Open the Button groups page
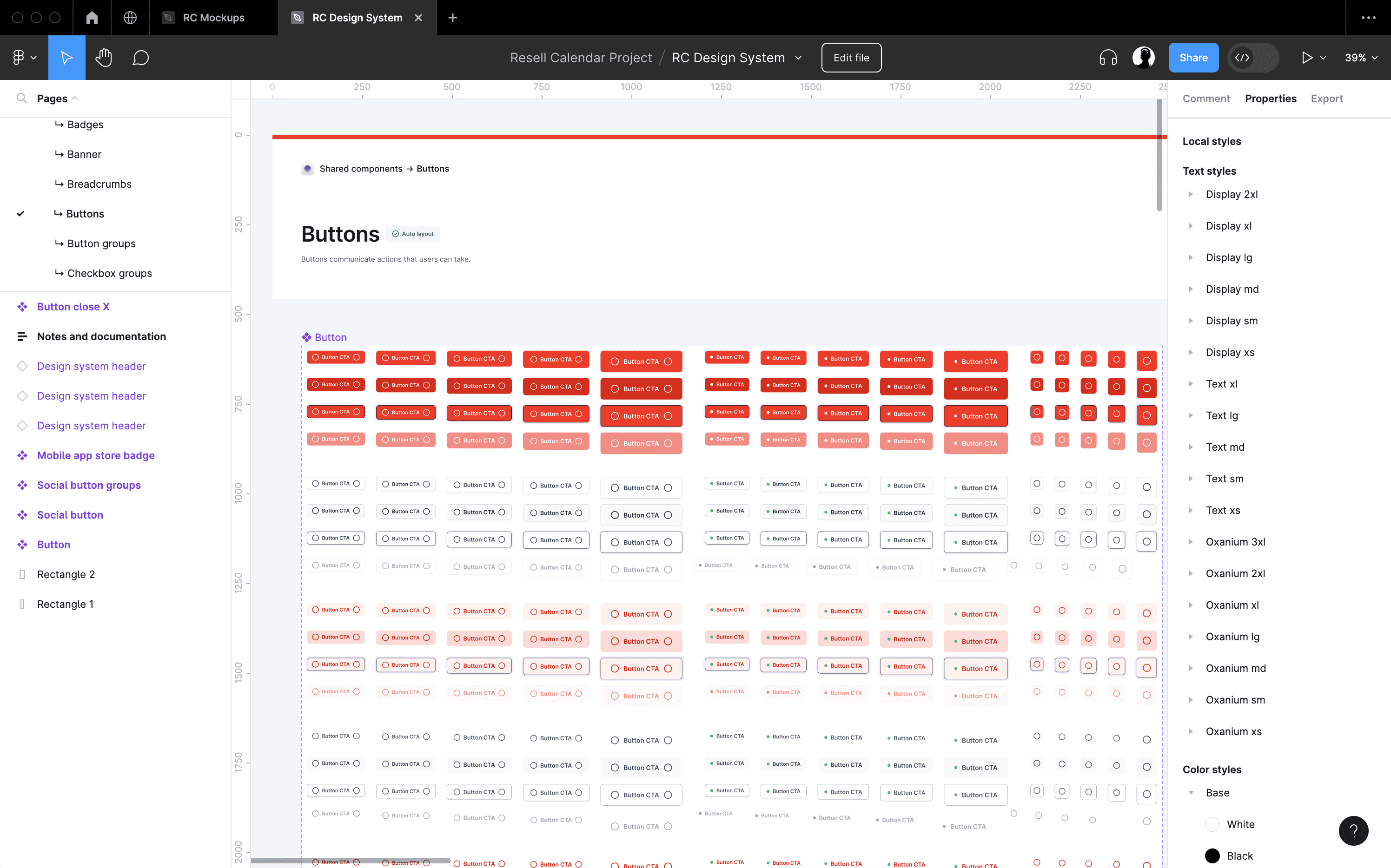Viewport: 1391px width, 868px height. click(x=101, y=243)
